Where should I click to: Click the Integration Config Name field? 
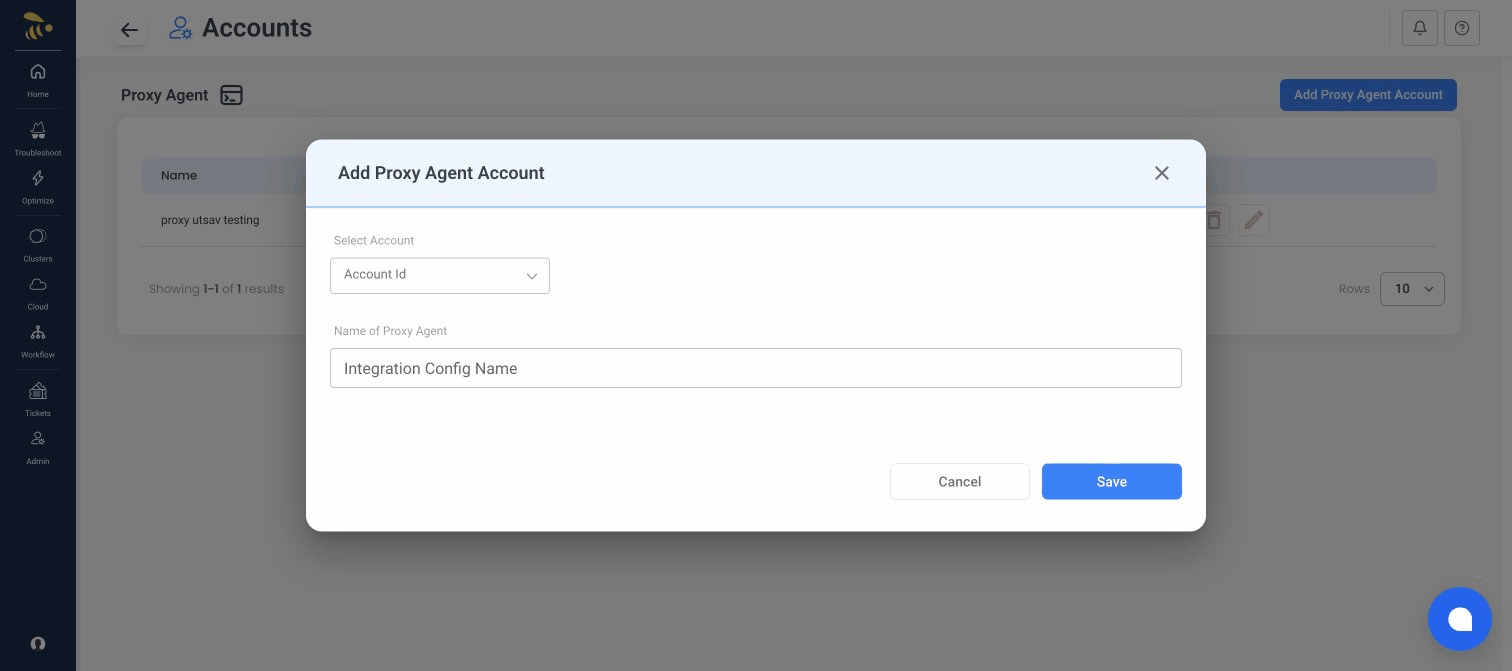click(x=756, y=368)
